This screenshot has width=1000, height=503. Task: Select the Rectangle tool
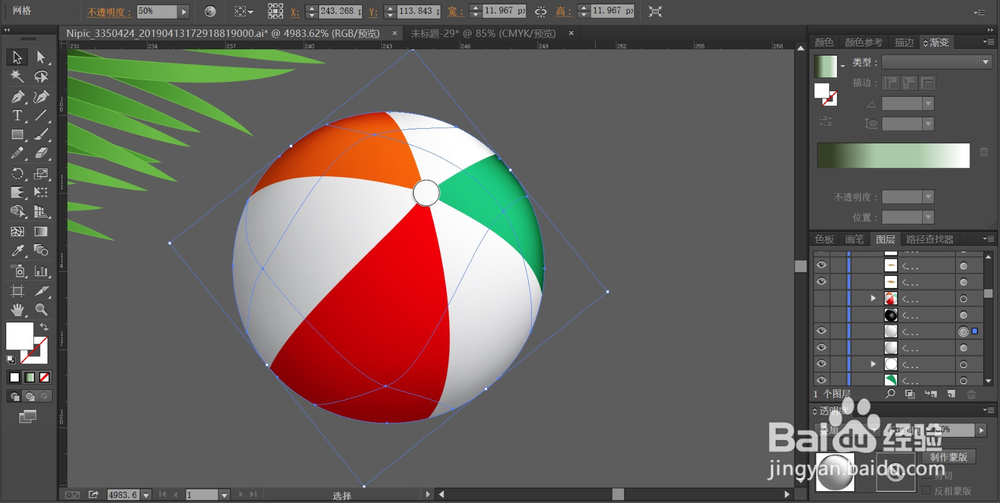click(17, 135)
